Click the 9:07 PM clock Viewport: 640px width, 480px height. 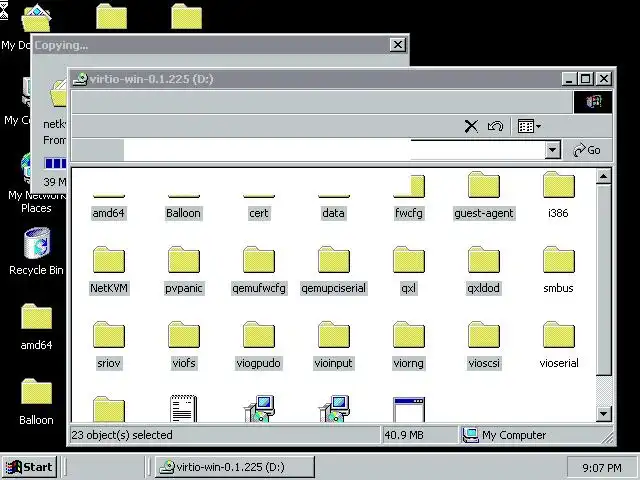(602, 468)
